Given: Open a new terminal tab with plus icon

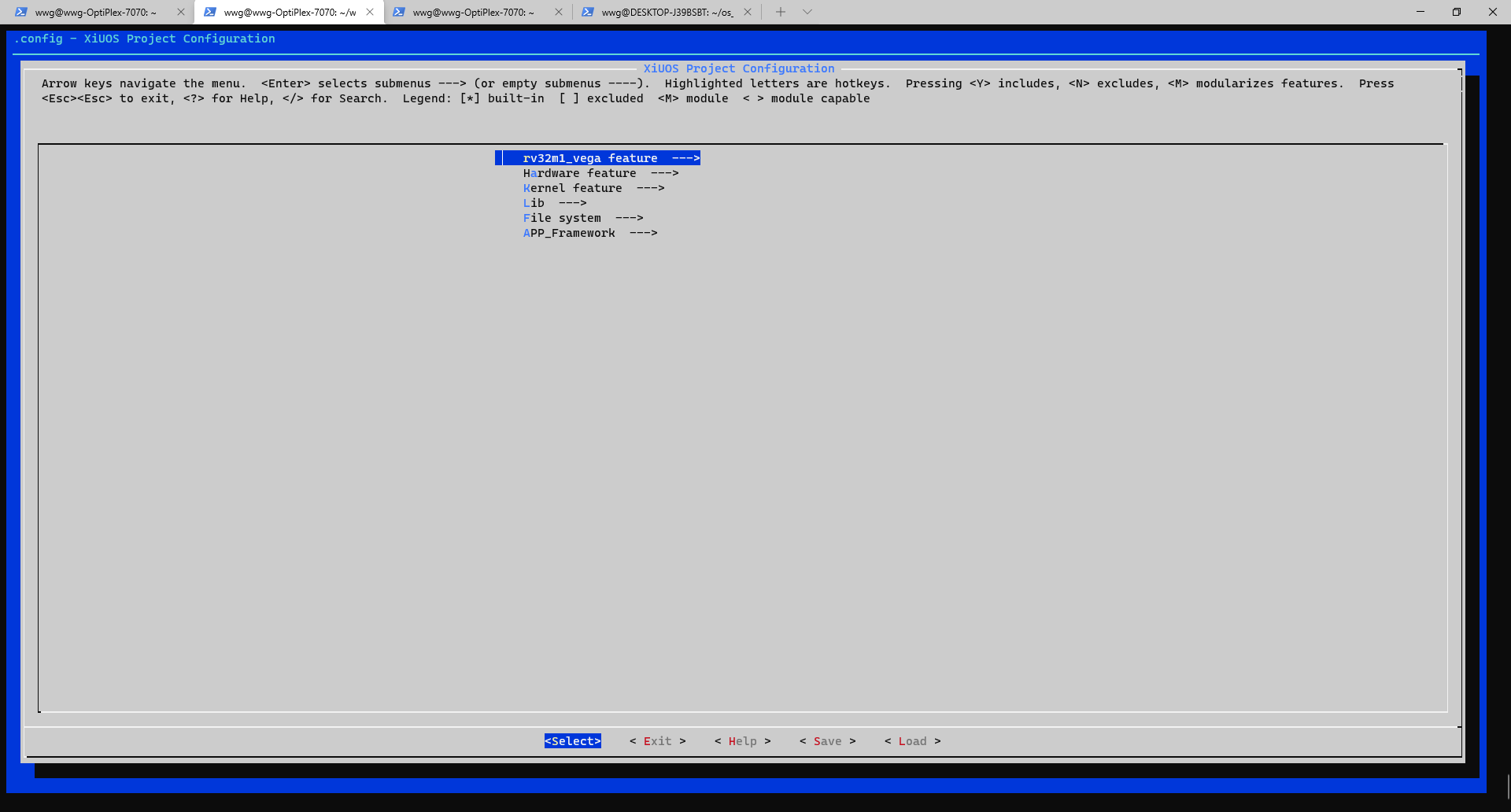Looking at the screenshot, I should click(781, 12).
